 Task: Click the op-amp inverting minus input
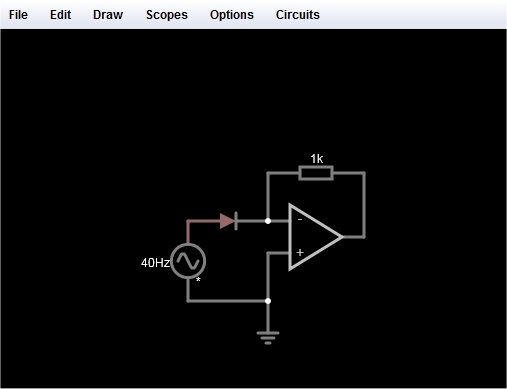pos(300,219)
